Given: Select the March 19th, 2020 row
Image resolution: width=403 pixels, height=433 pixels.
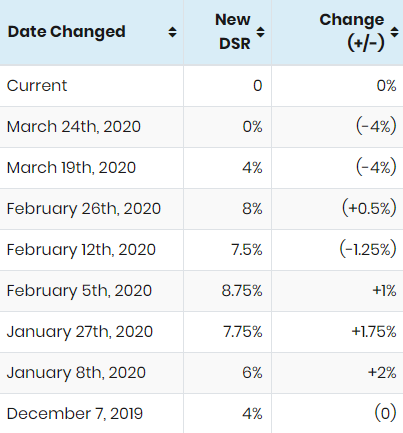Looking at the screenshot, I should pos(201,168).
